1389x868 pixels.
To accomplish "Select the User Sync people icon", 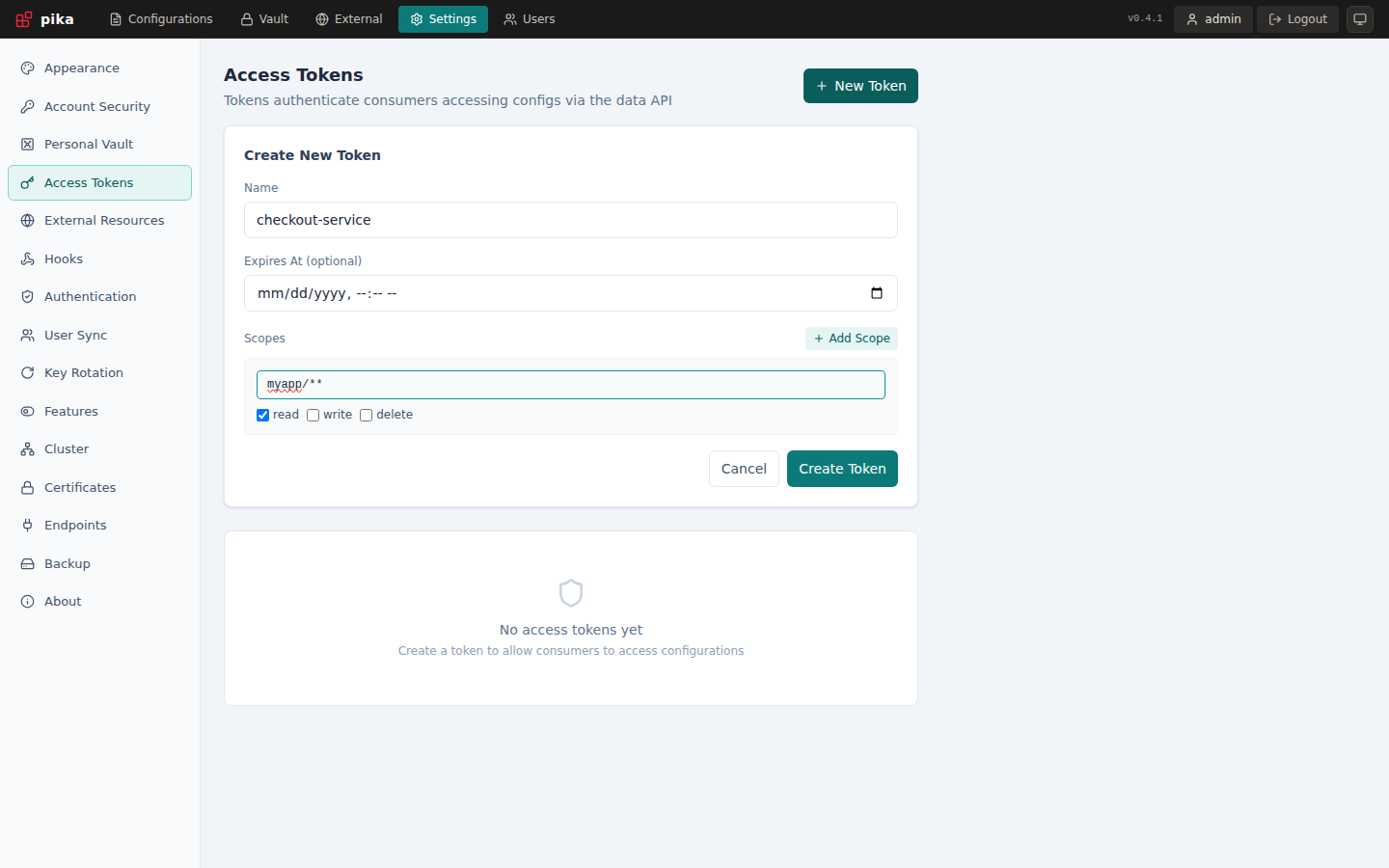I will click(x=28, y=335).
